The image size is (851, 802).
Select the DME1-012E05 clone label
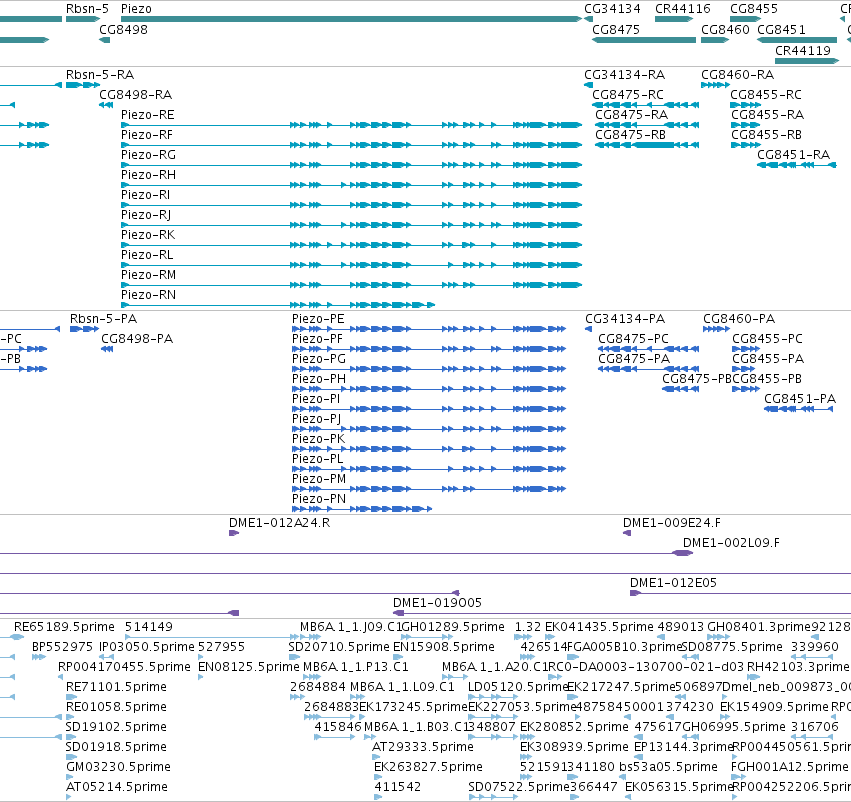674,583
